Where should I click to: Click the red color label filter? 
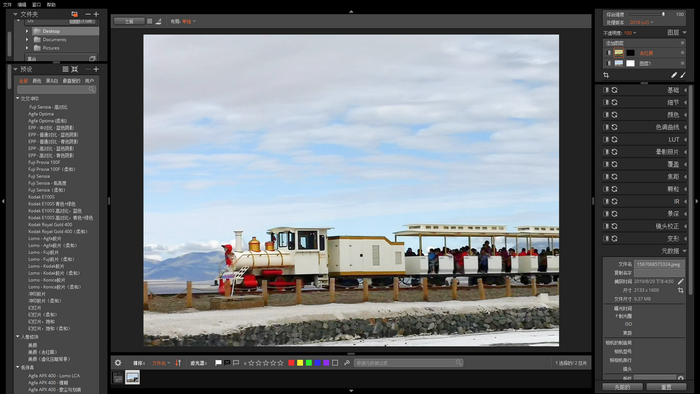291,363
